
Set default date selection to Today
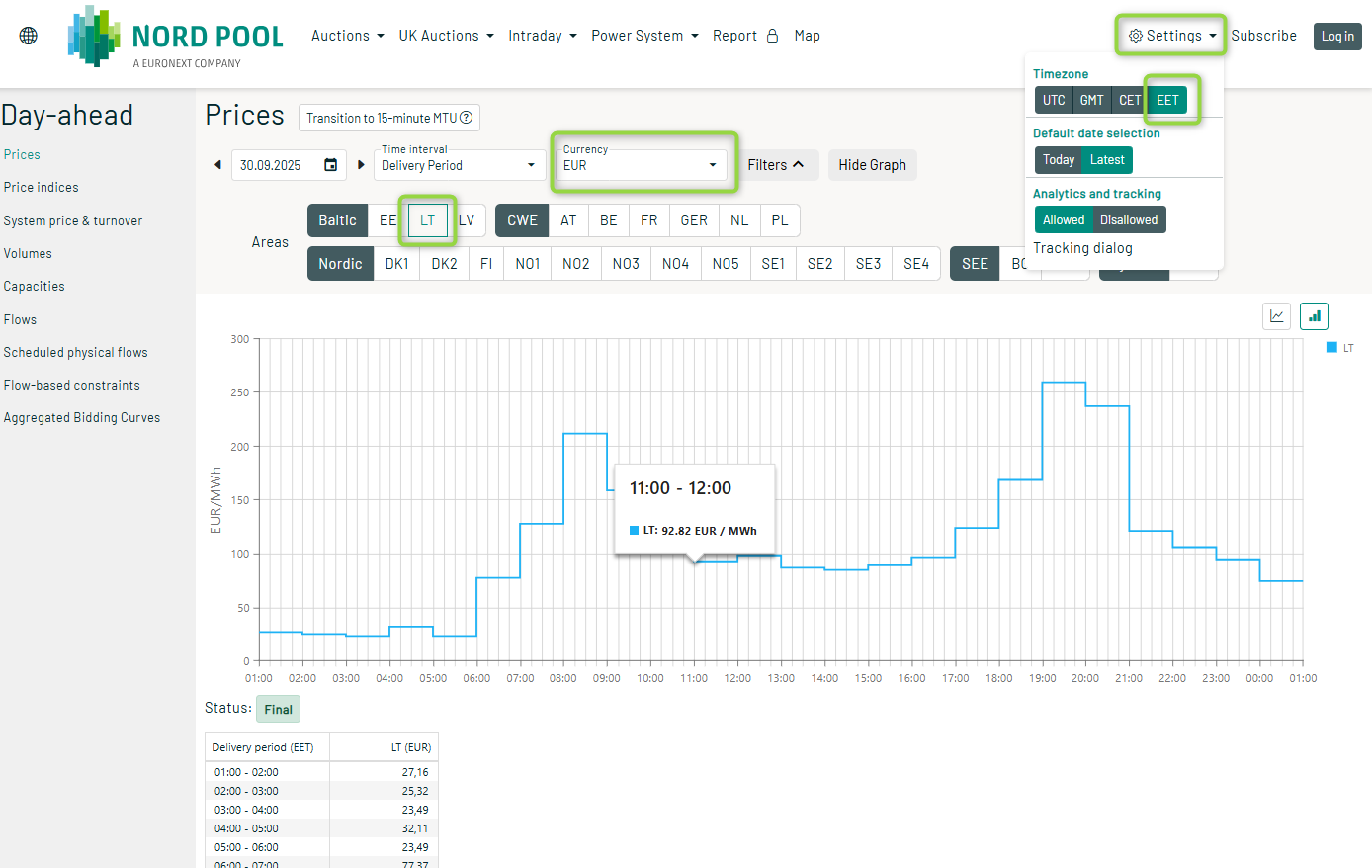coord(1059,160)
